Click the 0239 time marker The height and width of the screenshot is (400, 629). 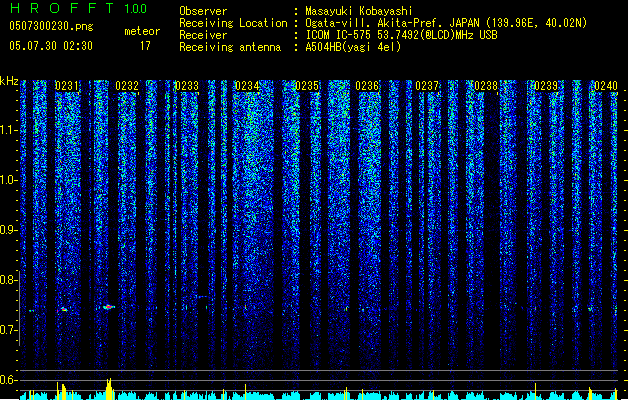click(546, 86)
